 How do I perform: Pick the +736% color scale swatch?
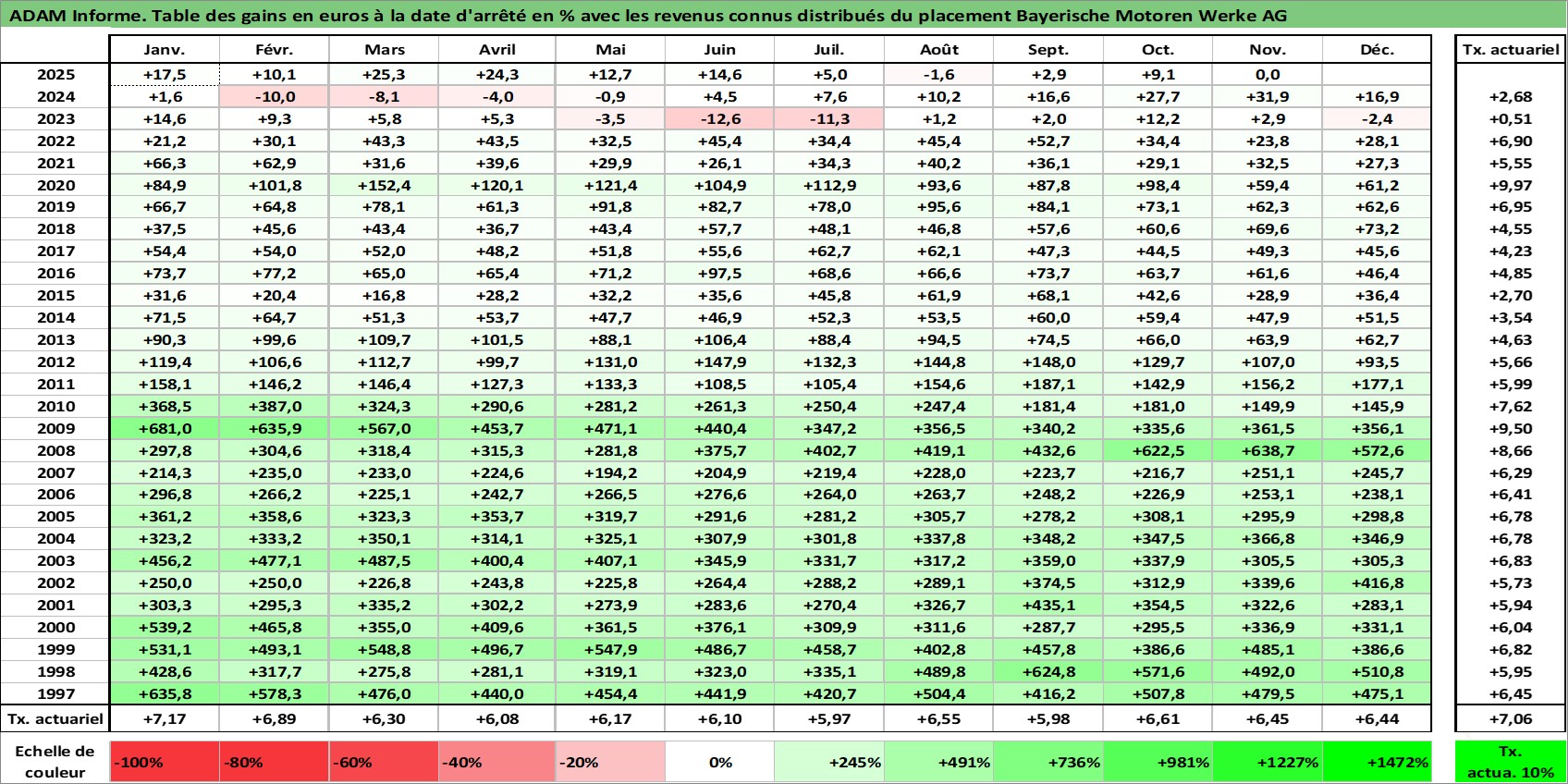[1048, 762]
